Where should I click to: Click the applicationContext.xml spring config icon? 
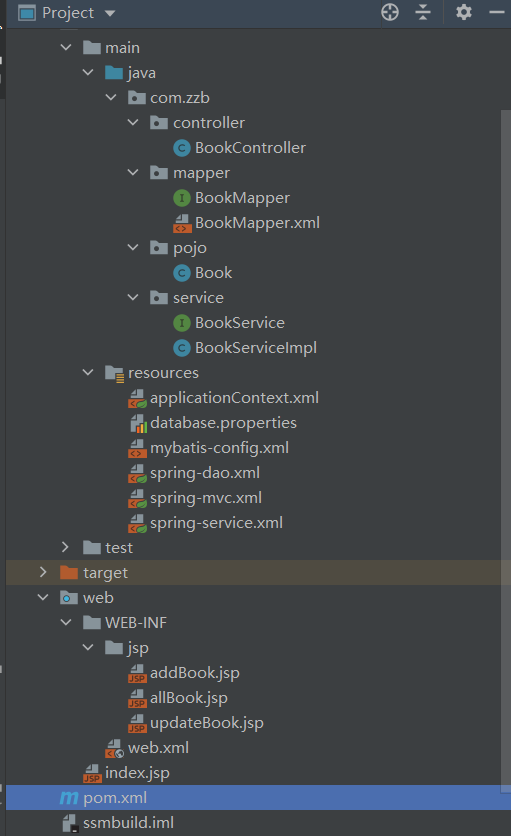[x=137, y=398]
